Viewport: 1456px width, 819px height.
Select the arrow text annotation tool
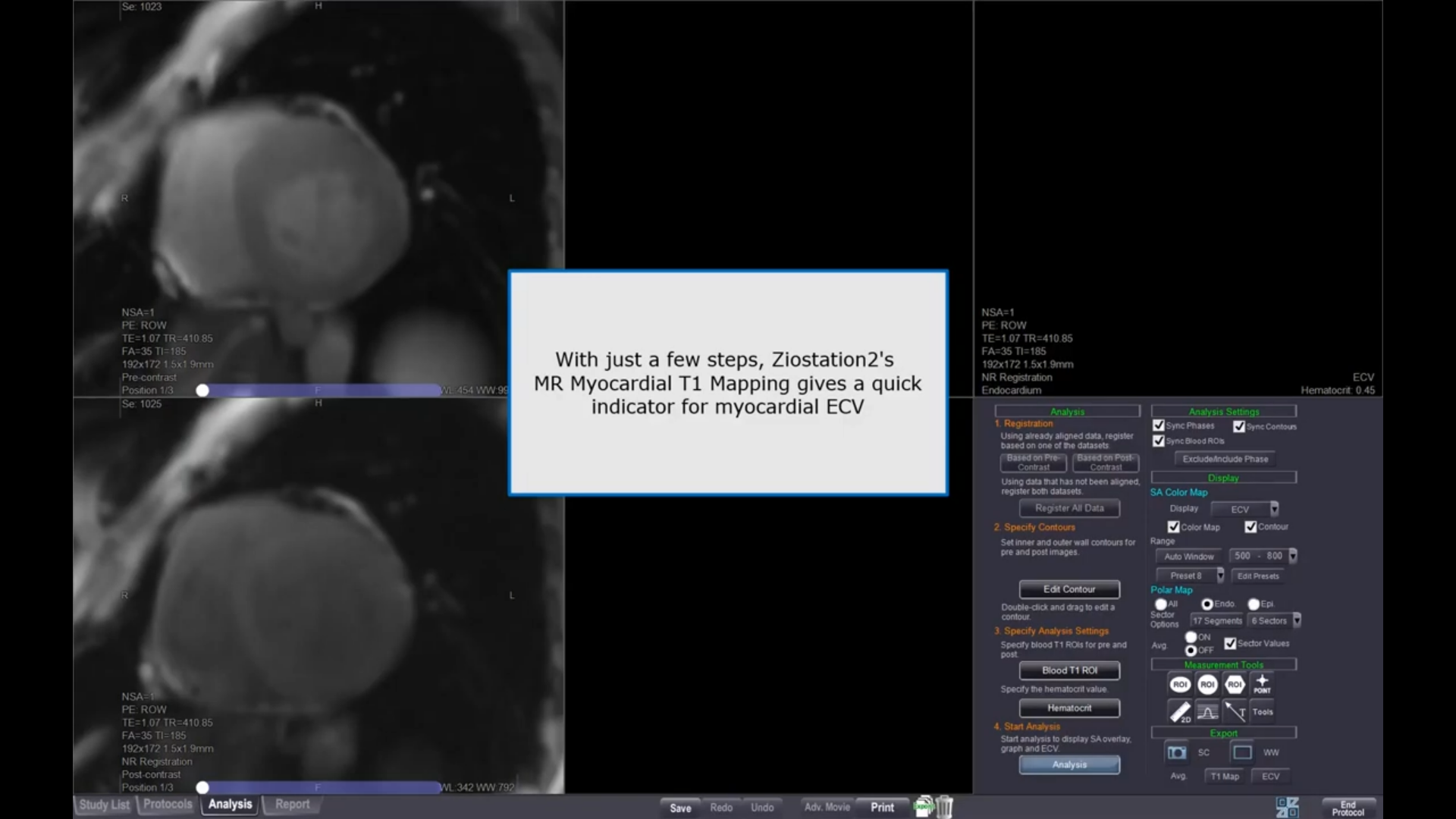click(1235, 712)
